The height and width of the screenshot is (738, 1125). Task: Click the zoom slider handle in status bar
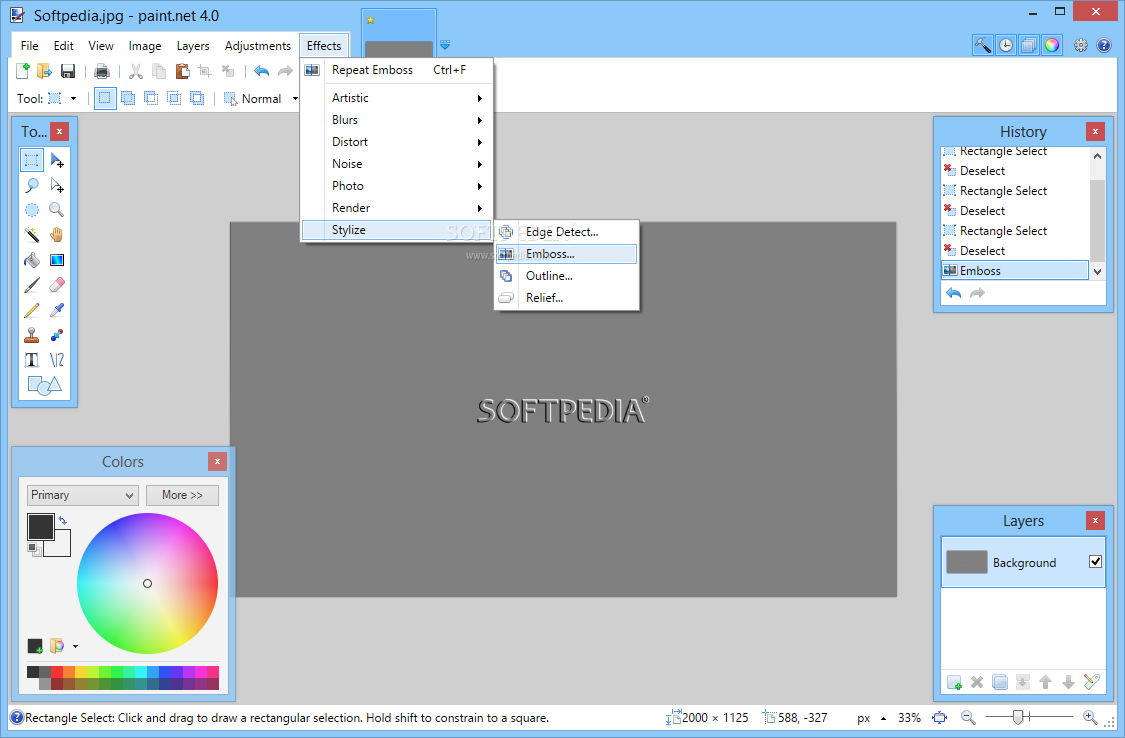[1017, 717]
